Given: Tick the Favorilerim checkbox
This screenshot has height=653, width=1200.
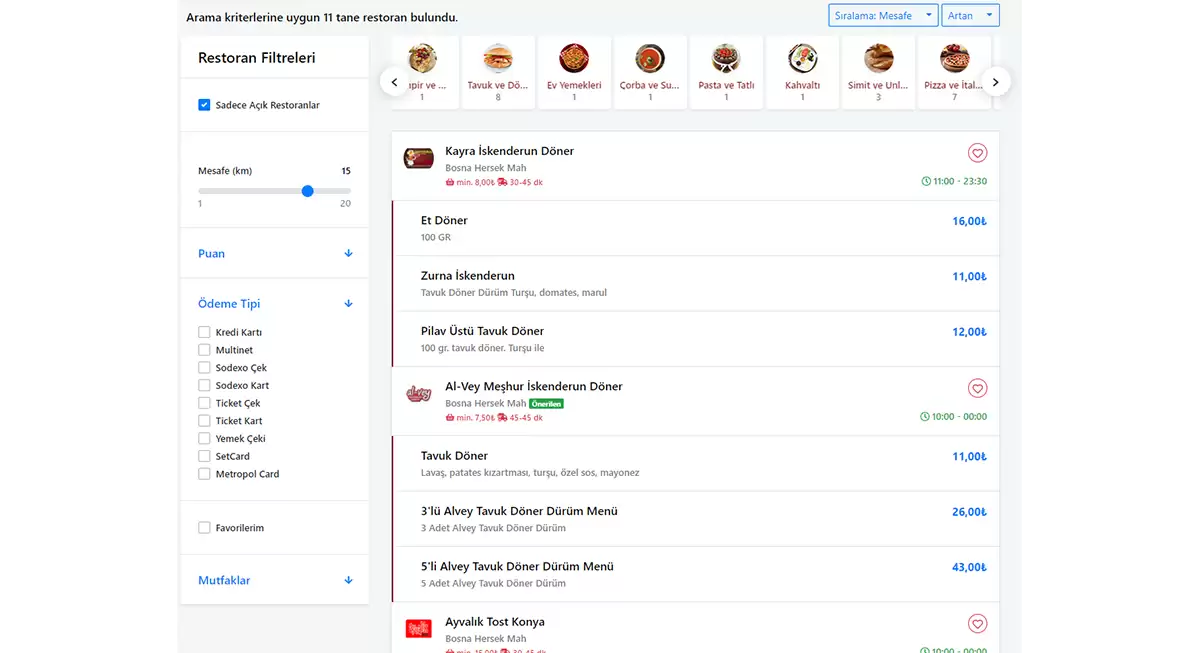Looking at the screenshot, I should 204,528.
